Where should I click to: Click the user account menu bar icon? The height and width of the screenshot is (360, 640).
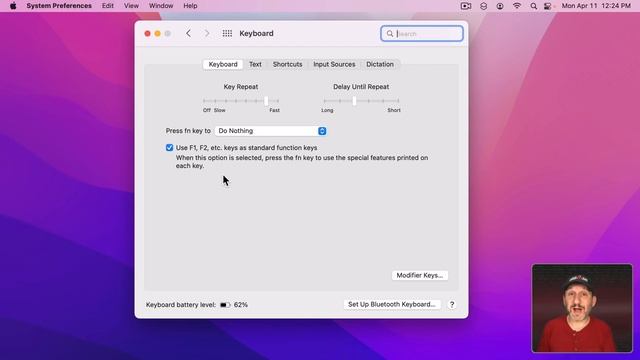500,6
